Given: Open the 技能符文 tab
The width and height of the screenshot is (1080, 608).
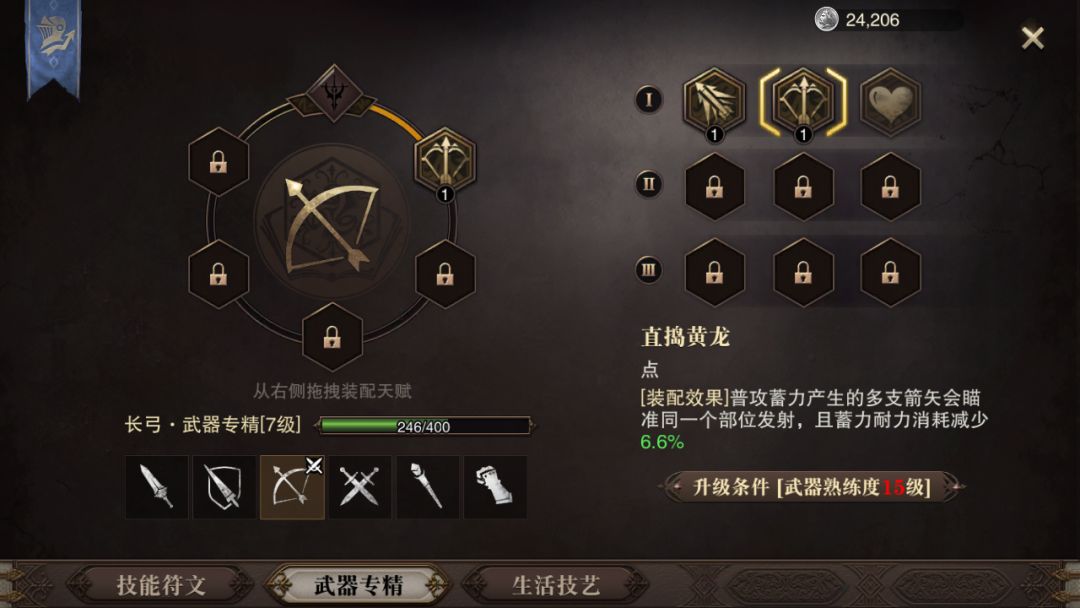Looking at the screenshot, I should (161, 585).
